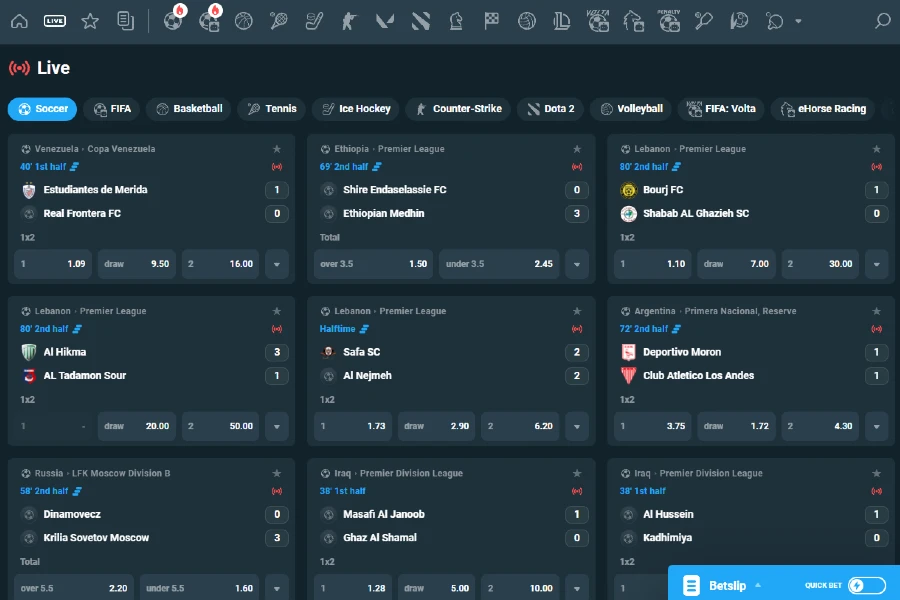
Task: Open the LIVE section icon
Action: [55, 20]
